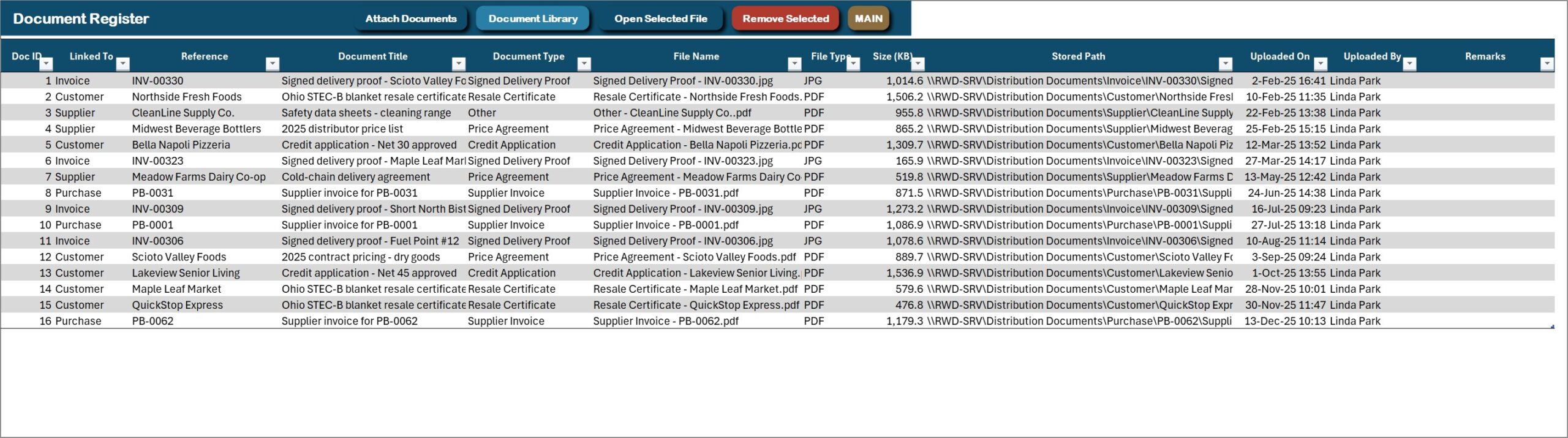Select the INV-00323 reference cell
Viewport: 1568px width, 438px height.
(205, 160)
